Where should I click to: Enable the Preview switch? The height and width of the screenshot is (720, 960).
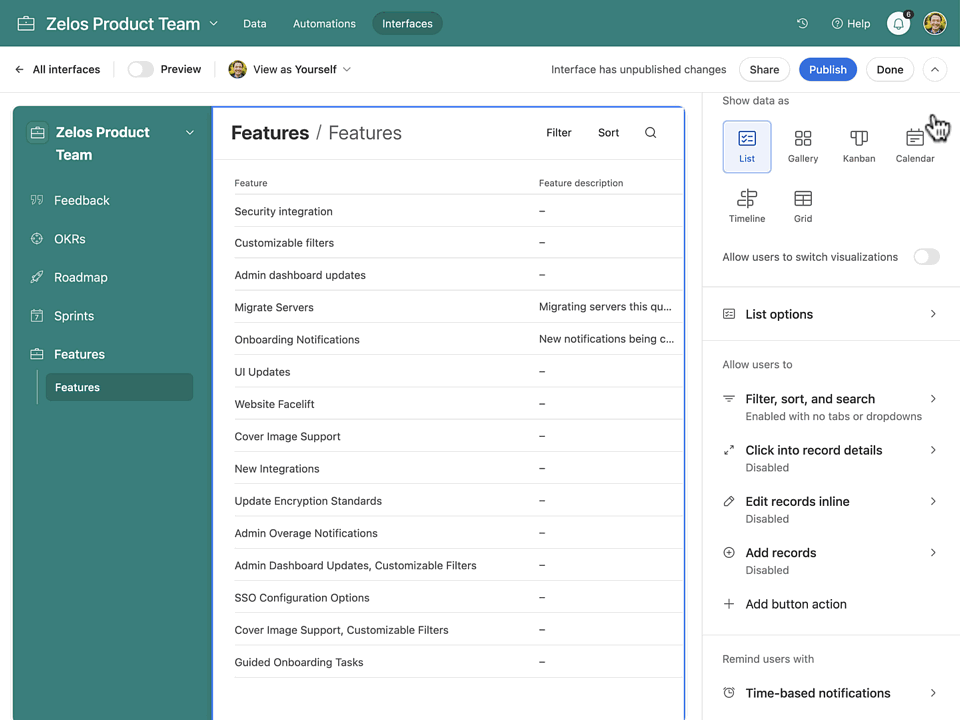139,69
